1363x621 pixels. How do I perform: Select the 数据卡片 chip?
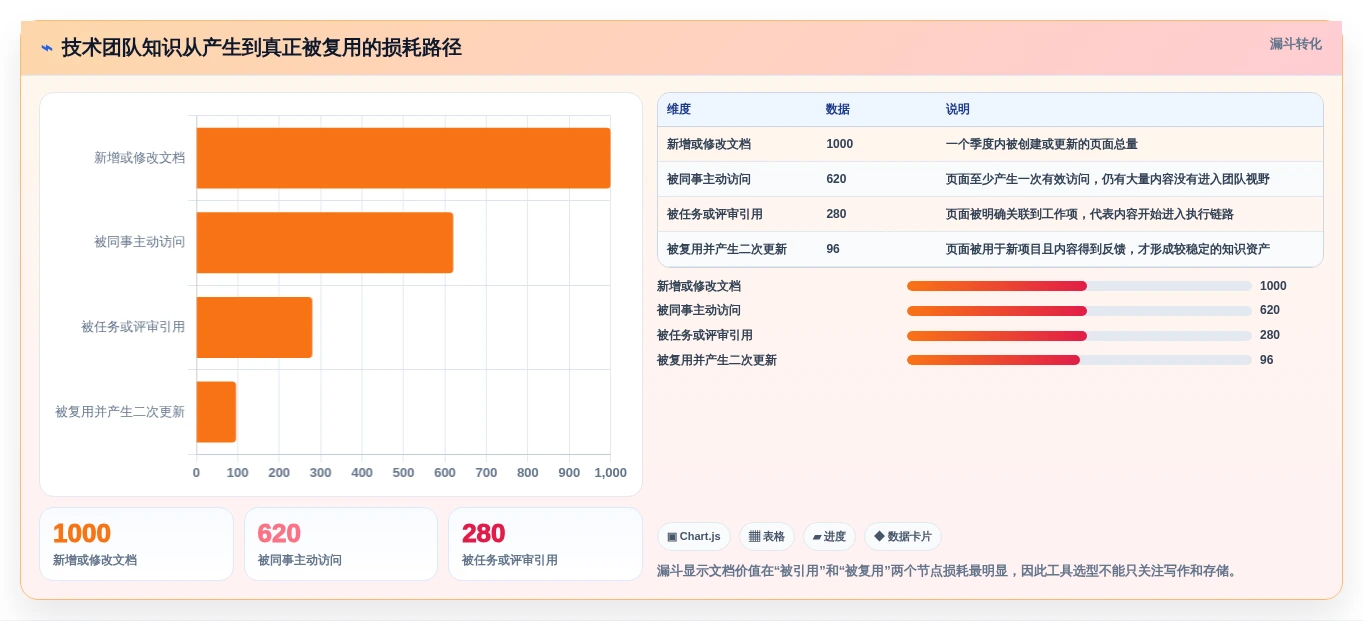903,536
